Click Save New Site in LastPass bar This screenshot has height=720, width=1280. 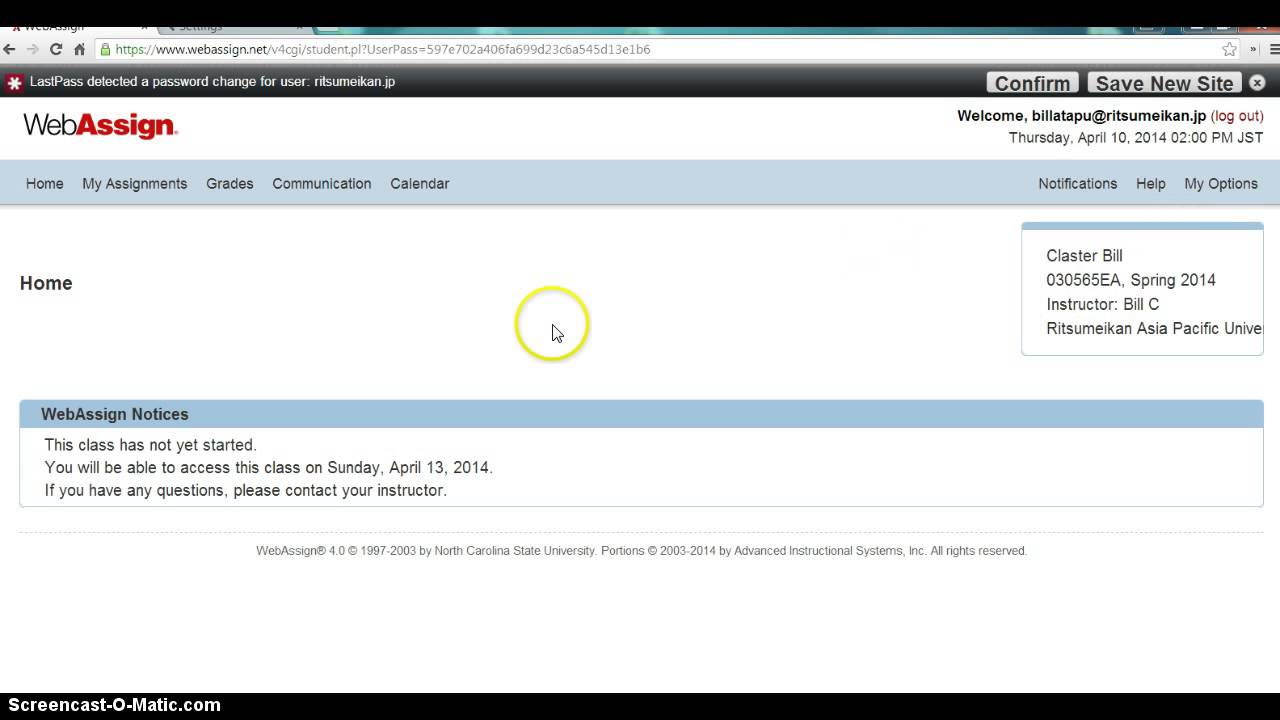[1165, 83]
